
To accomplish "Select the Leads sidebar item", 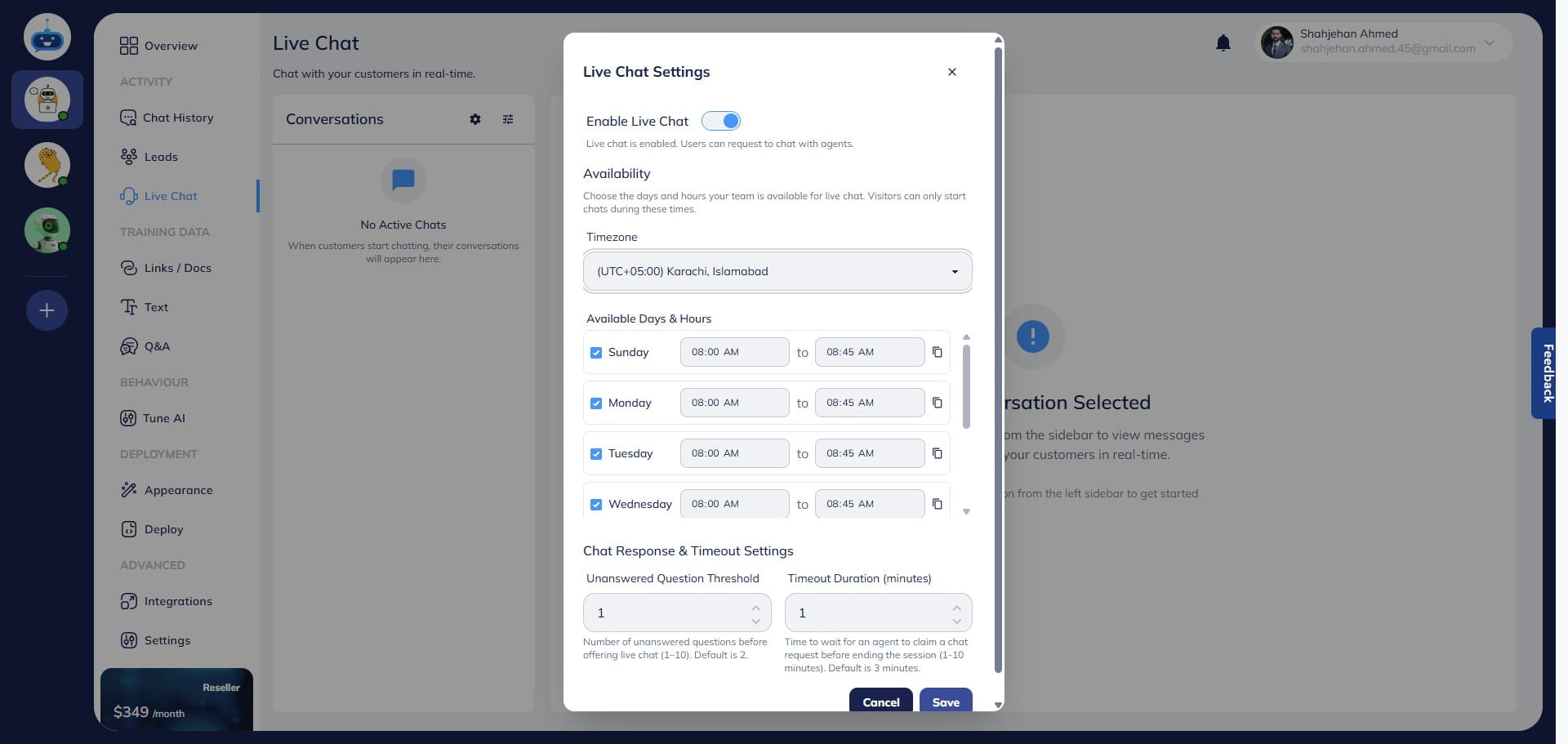I will tap(161, 156).
